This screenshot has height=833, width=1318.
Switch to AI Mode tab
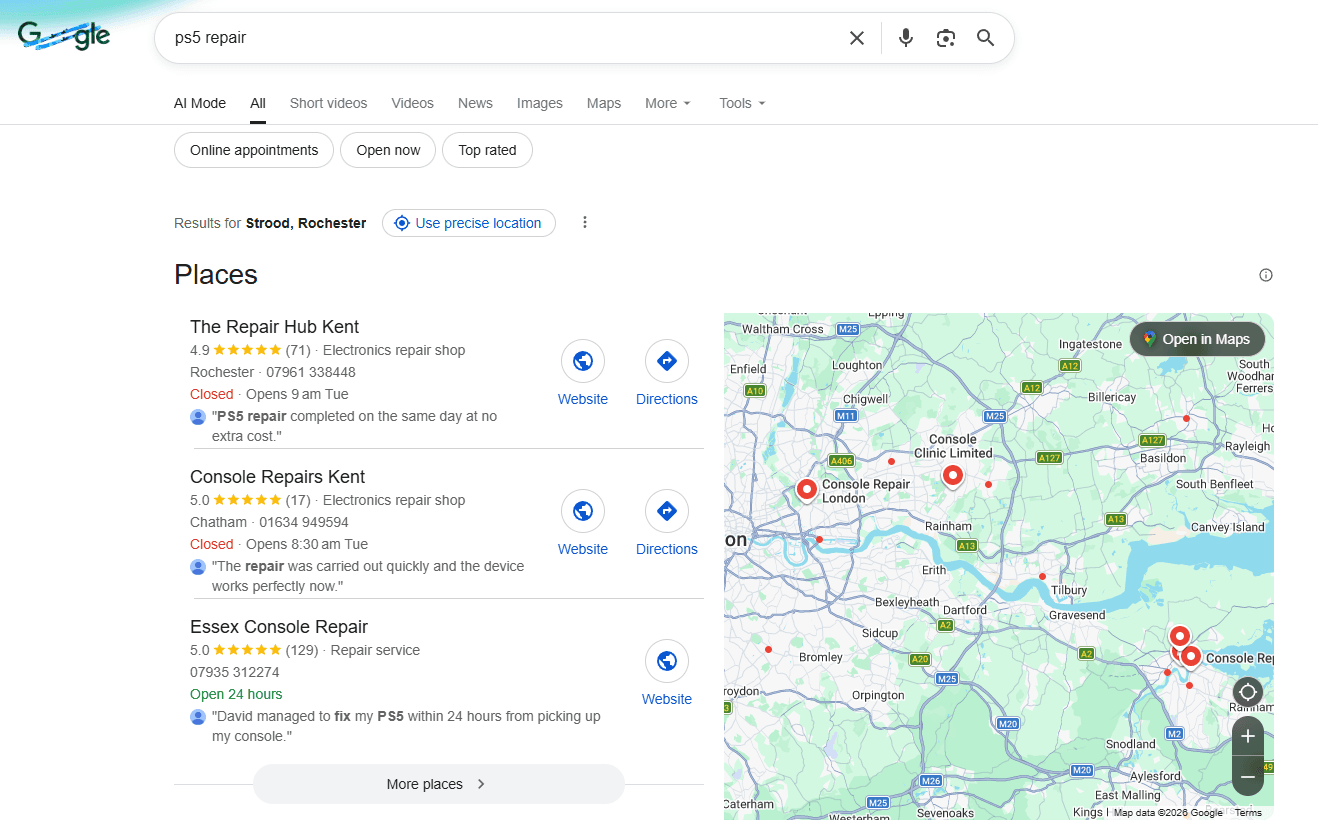(x=200, y=103)
